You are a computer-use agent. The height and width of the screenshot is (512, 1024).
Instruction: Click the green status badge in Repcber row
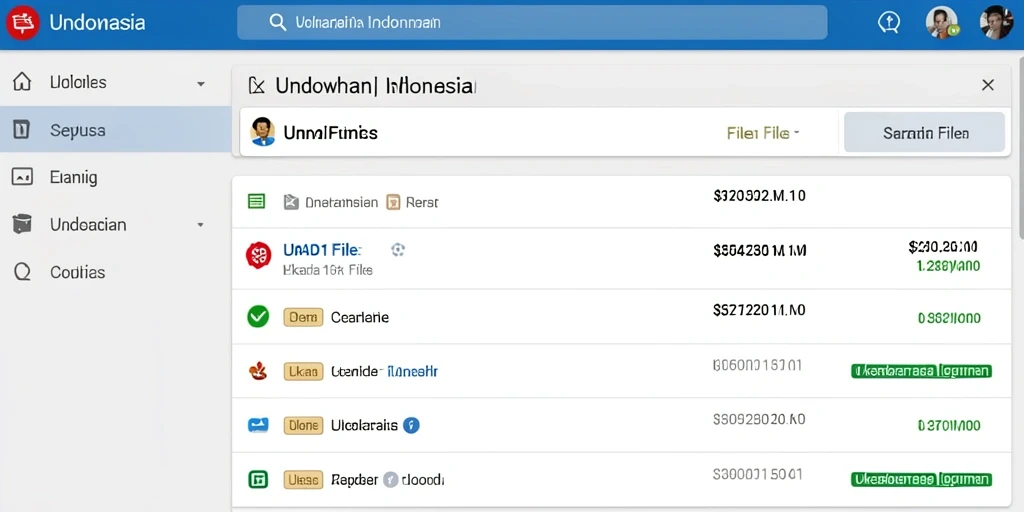tap(921, 479)
